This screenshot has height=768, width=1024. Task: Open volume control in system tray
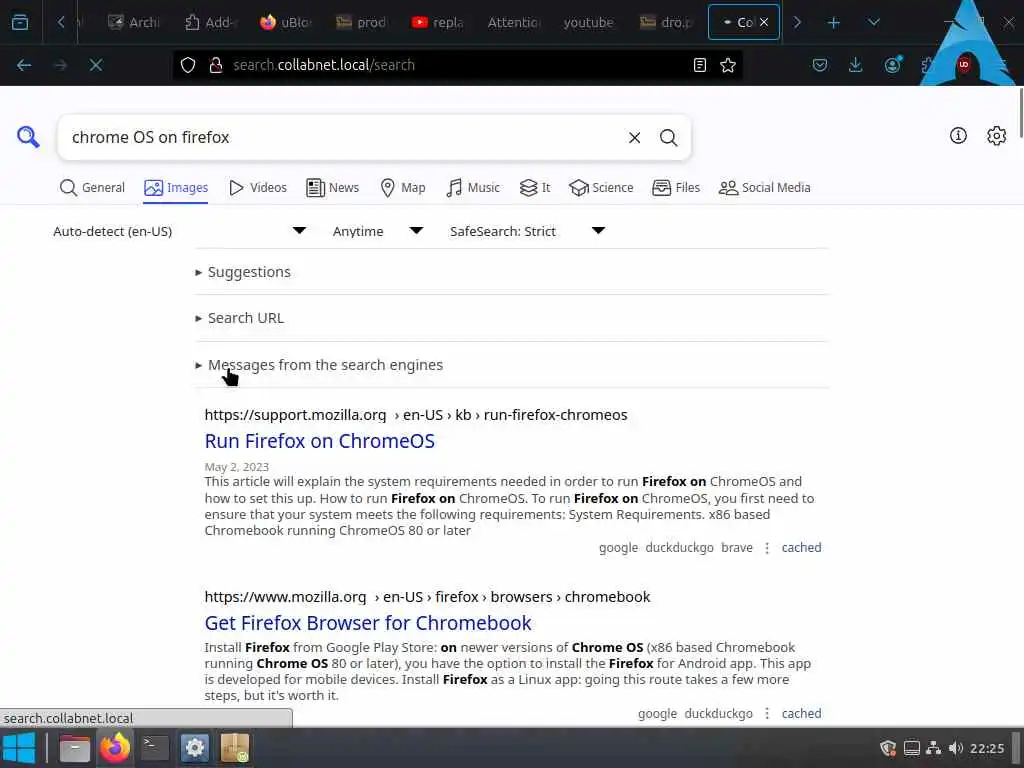click(x=955, y=748)
